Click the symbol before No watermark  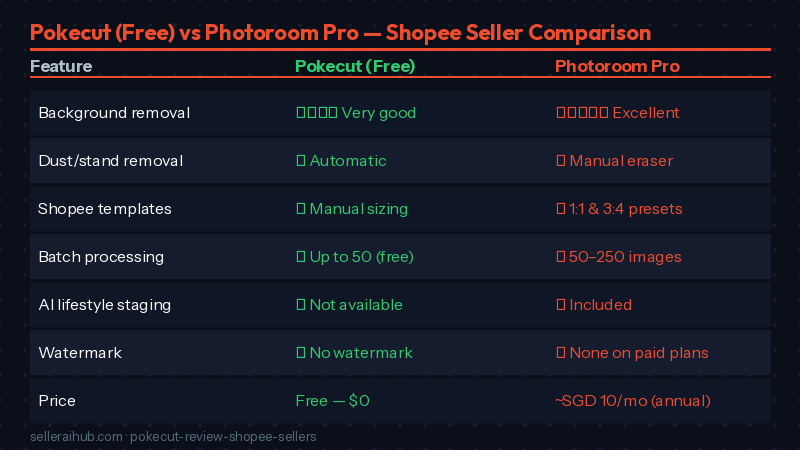point(300,353)
